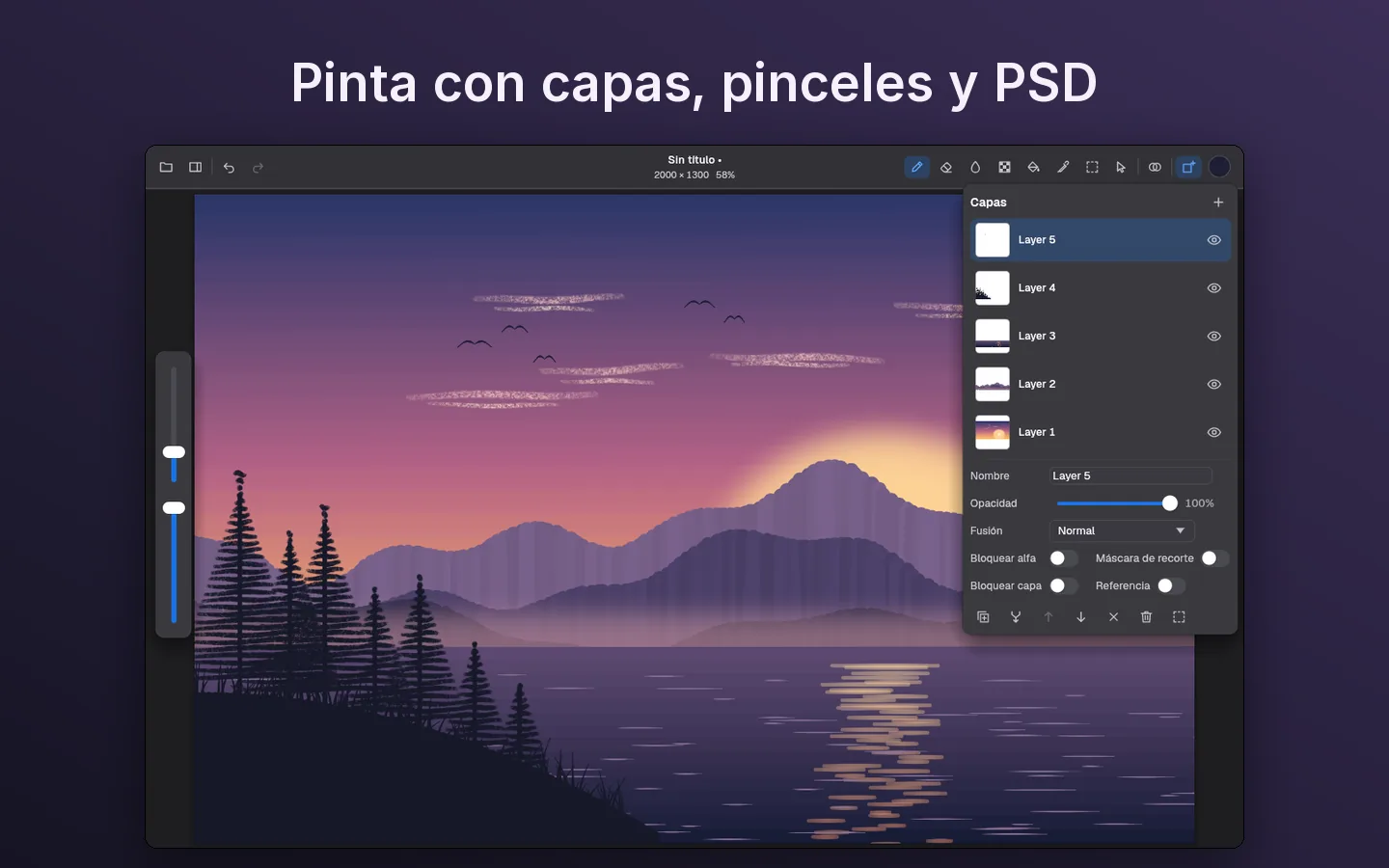Select the paint bucket fill tool
1389x868 pixels.
(x=1033, y=167)
